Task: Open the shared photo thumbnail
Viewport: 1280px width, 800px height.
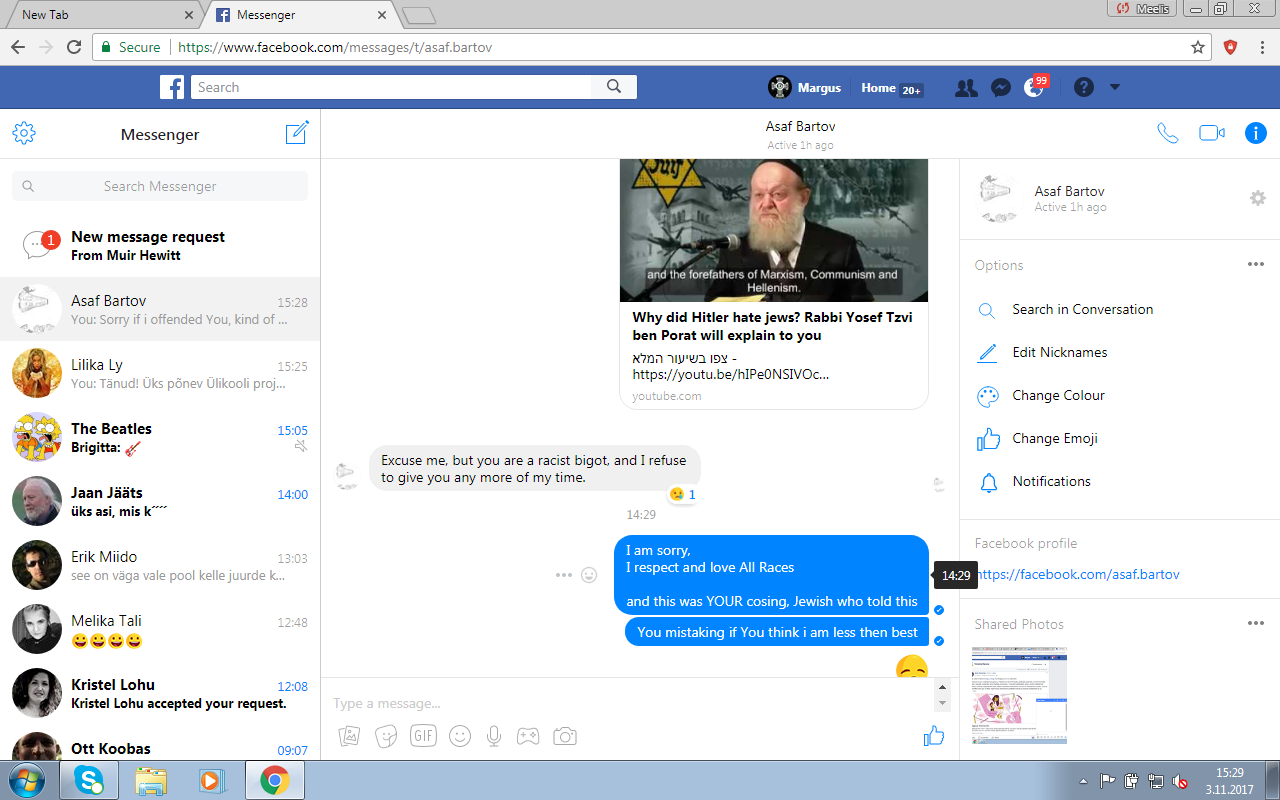Action: [1019, 695]
